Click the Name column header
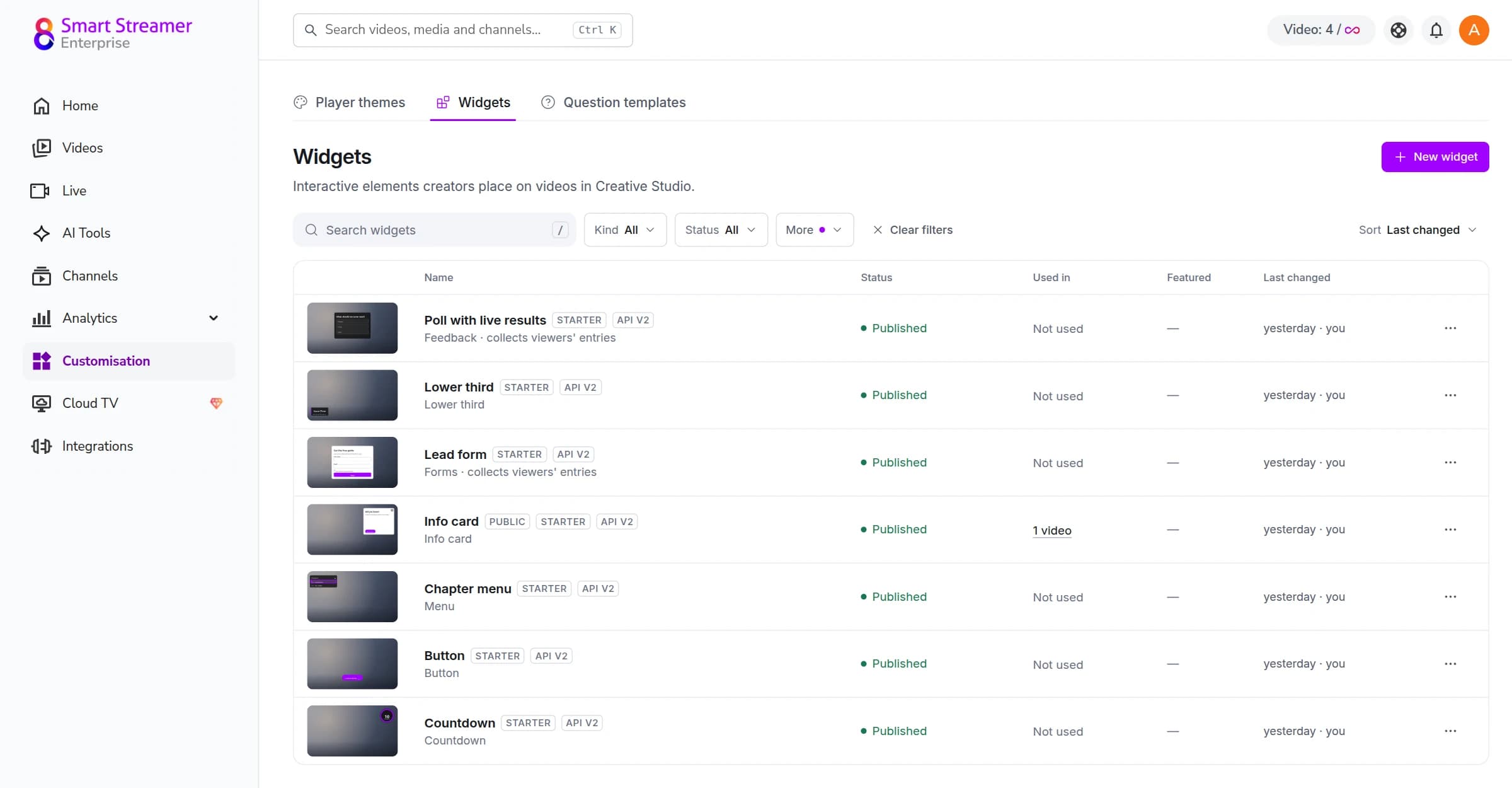The image size is (1512, 788). 438,277
